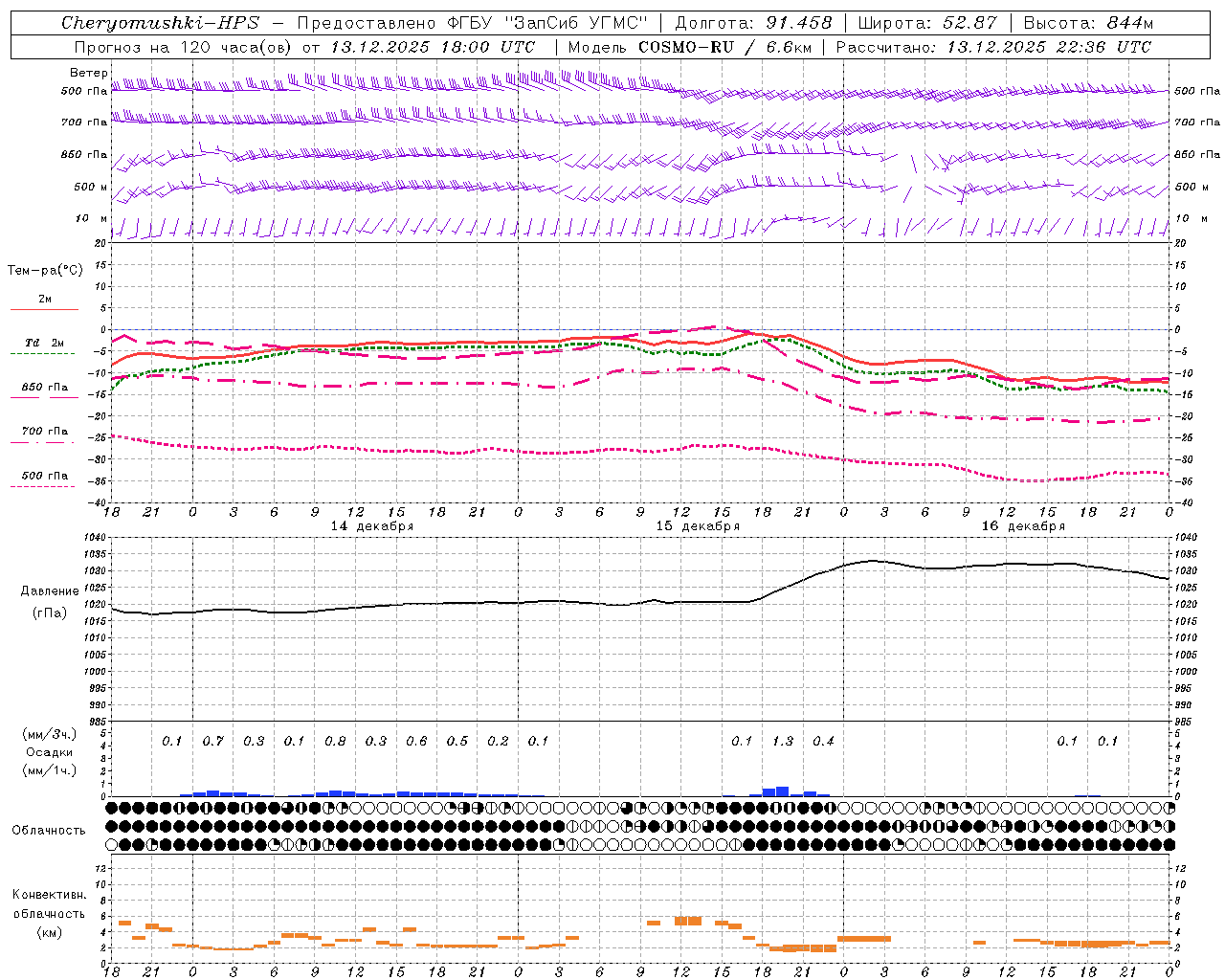This screenshot has height=980, width=1225.
Task: Click the Конвективн. облачность panel label
Action: pos(50,904)
